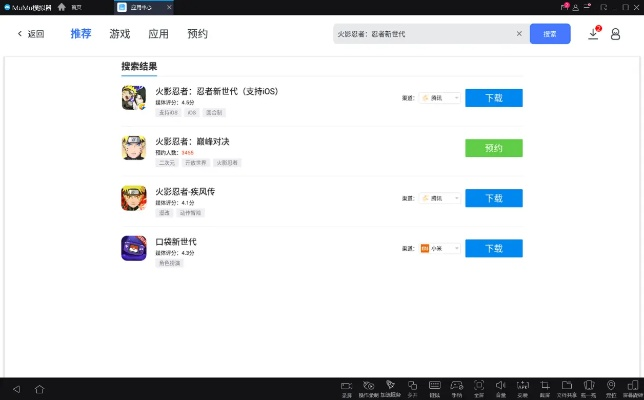The height and width of the screenshot is (400, 644).
Task: Clear the search box text
Action: click(519, 33)
